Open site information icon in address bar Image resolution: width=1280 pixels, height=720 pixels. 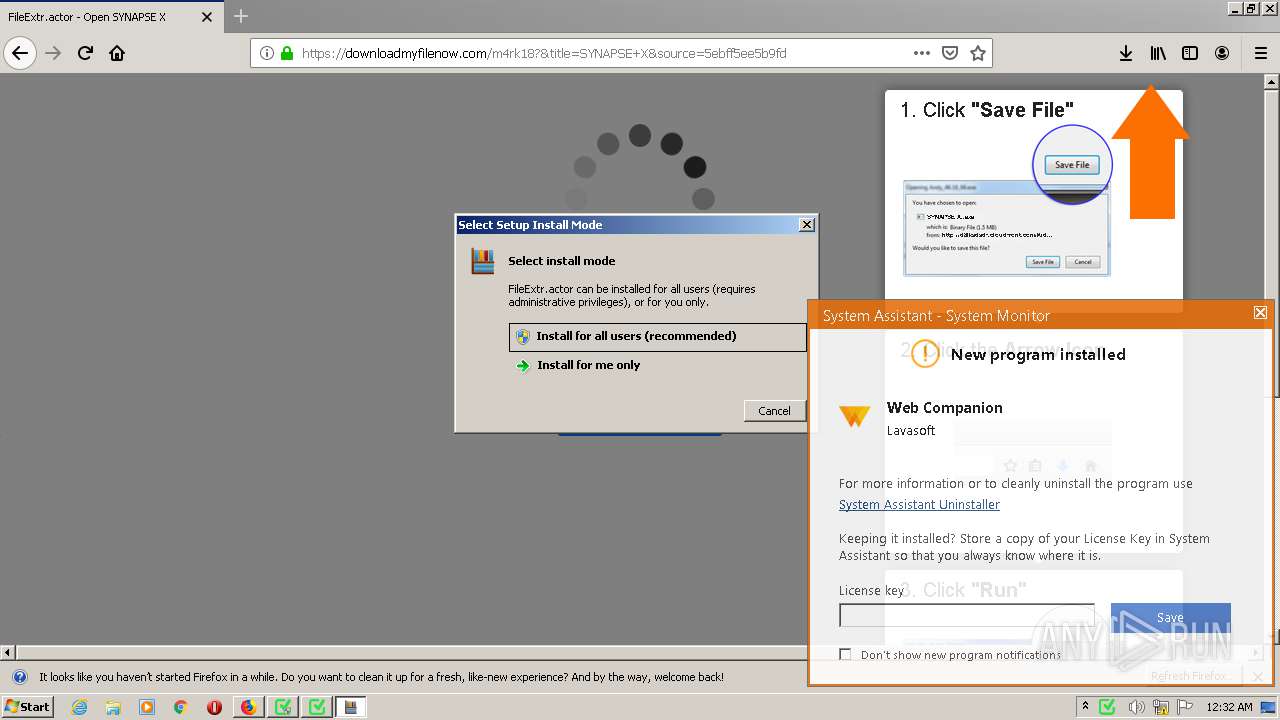267,53
